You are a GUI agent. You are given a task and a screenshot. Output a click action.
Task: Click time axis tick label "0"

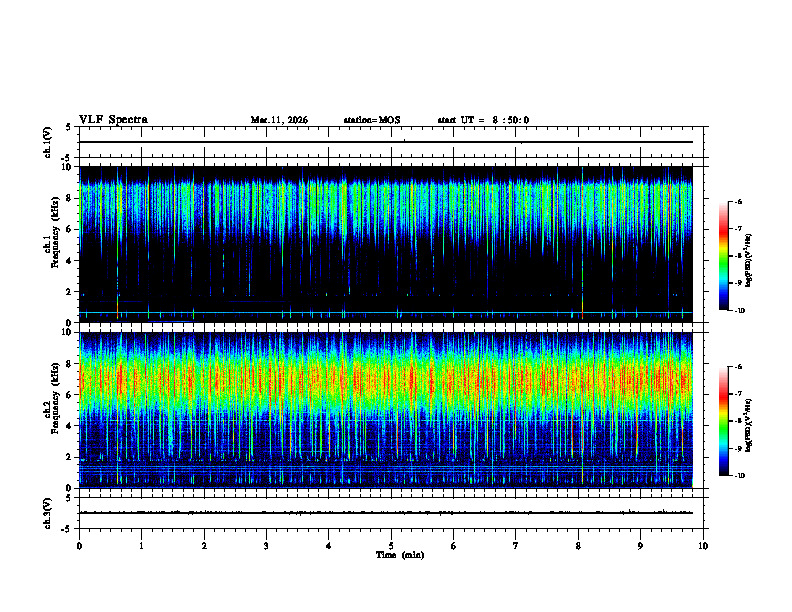[79, 546]
